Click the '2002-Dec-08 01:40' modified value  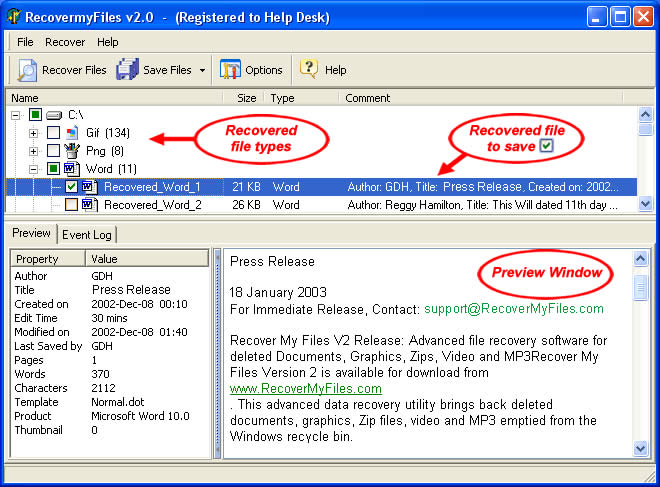click(x=139, y=332)
